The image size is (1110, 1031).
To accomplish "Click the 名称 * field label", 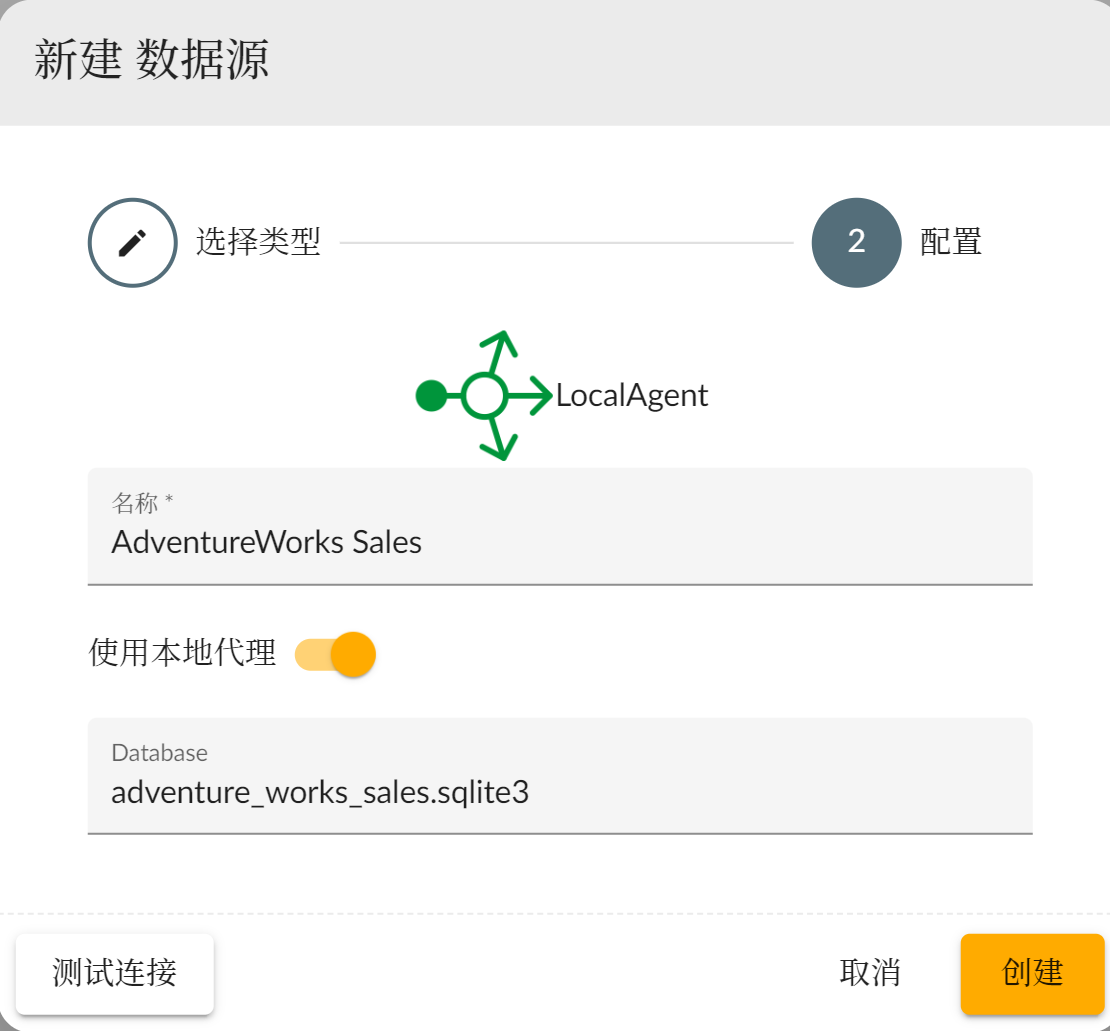I will [142, 502].
